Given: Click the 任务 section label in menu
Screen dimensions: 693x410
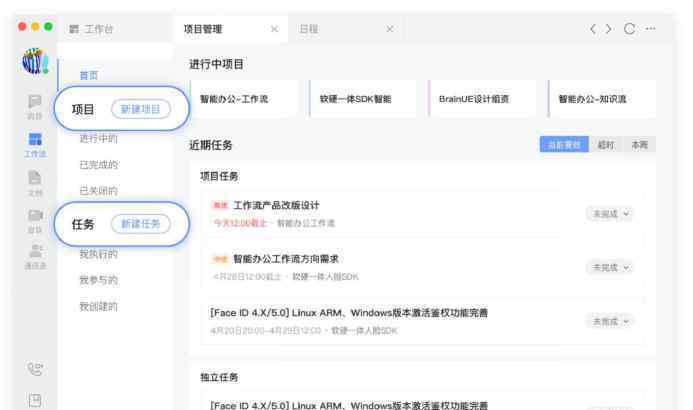Looking at the screenshot, I should point(83,224).
